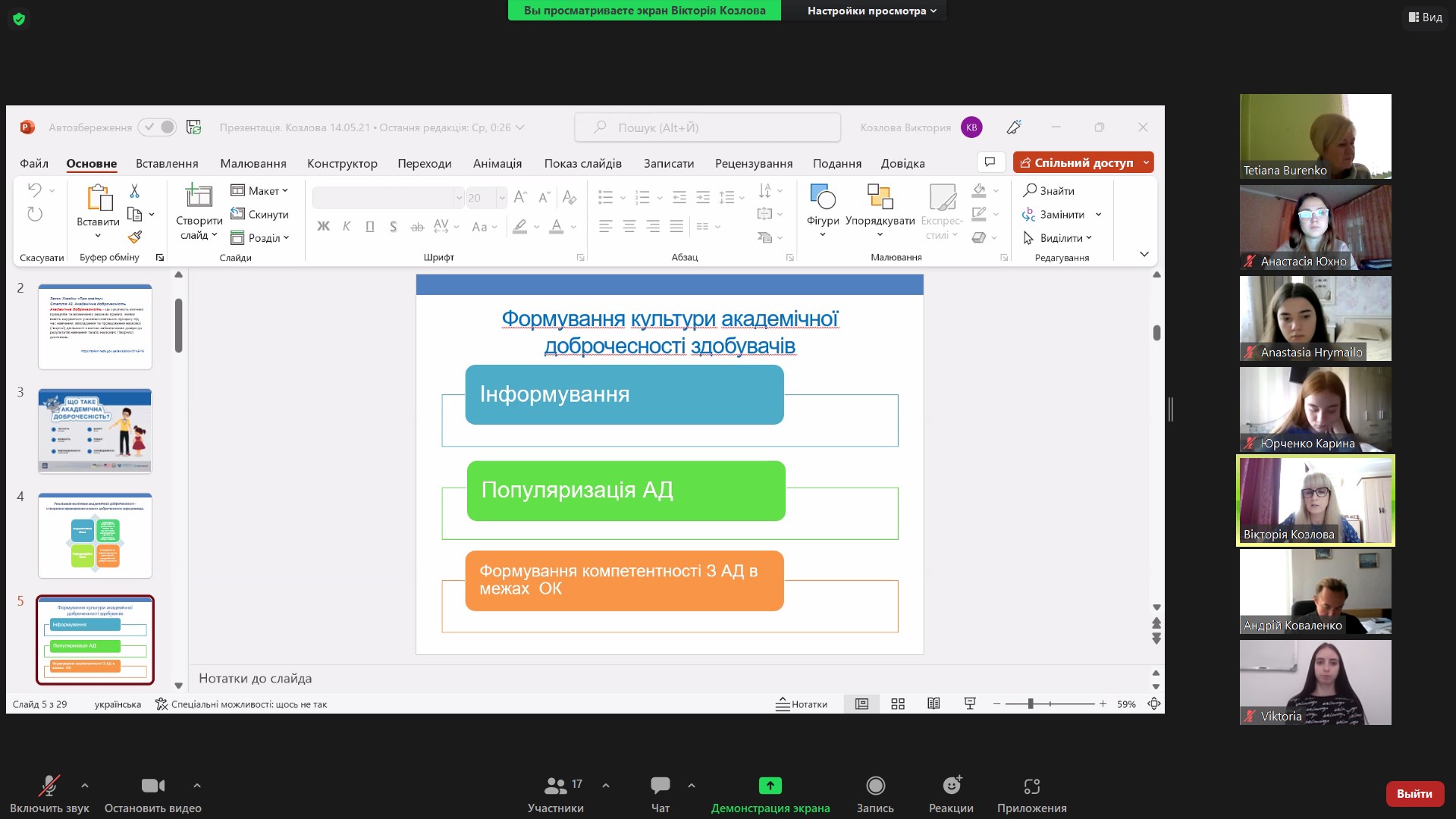Start slideshow from status bar icon
The height and width of the screenshot is (819, 1456).
[x=970, y=704]
